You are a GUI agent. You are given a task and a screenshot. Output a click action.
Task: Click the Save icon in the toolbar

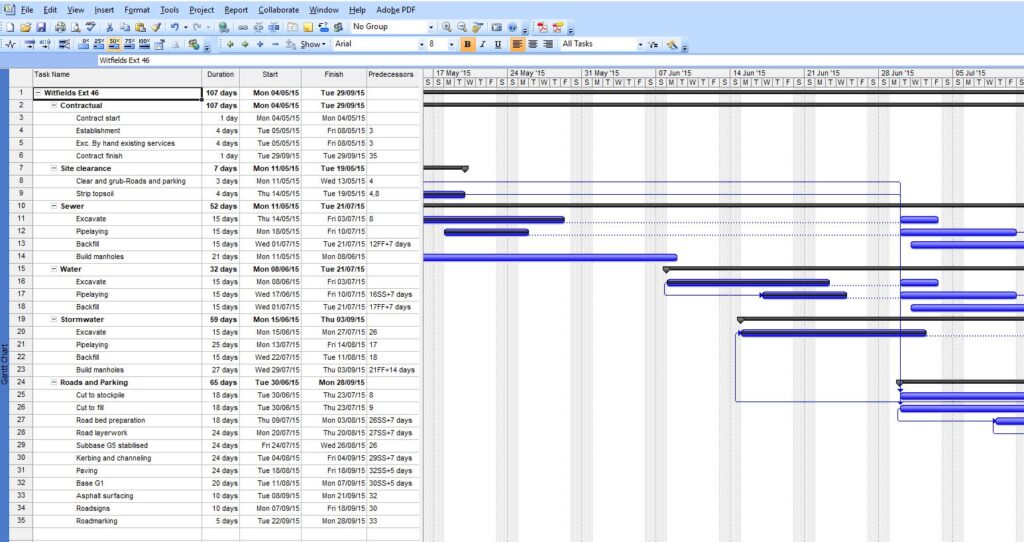(41, 27)
